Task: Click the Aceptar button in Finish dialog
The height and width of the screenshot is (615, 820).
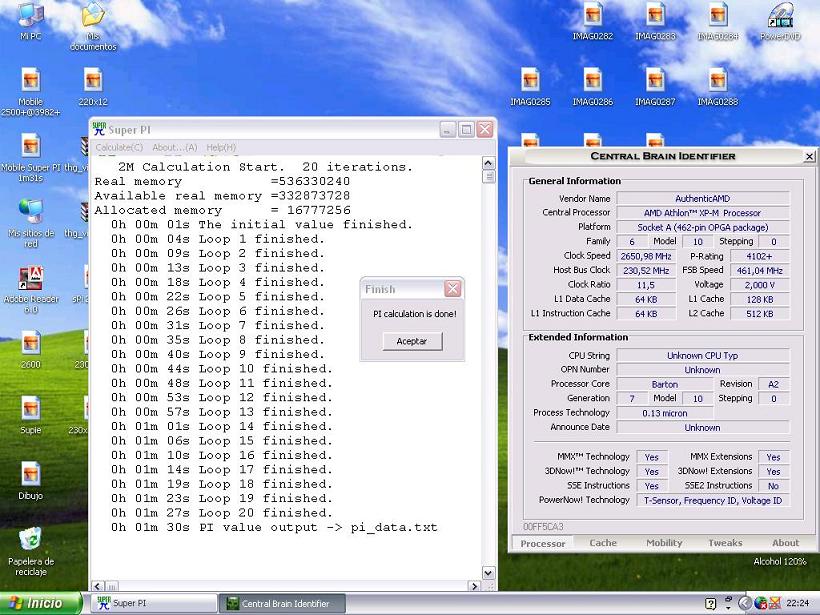Action: point(412,341)
